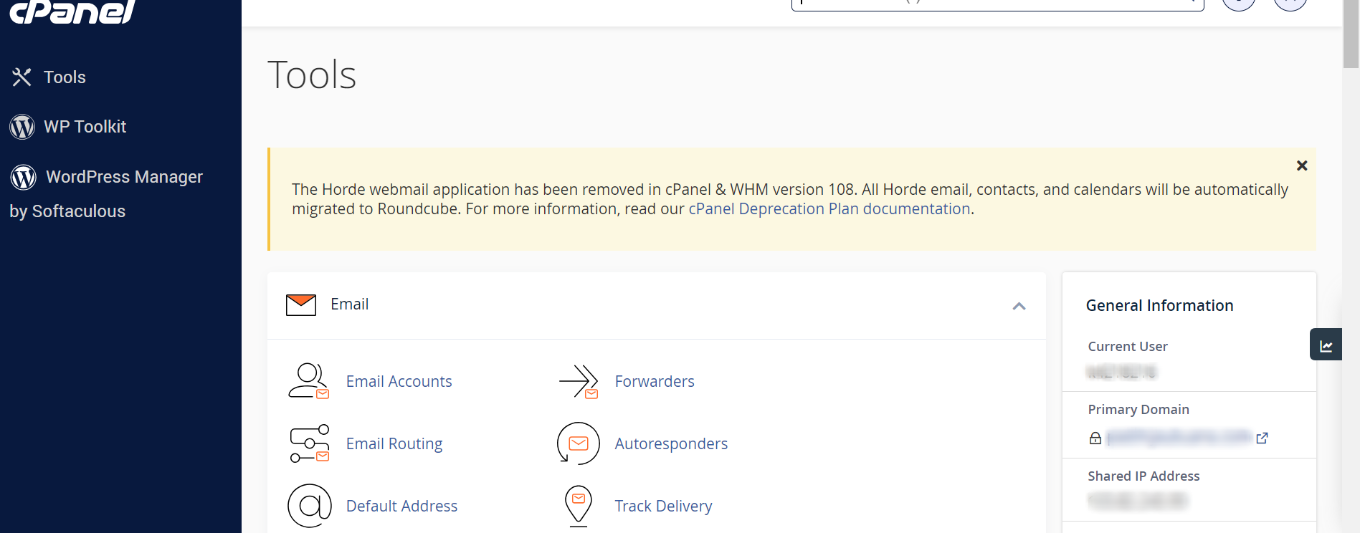Open the Default Address link

(x=402, y=506)
